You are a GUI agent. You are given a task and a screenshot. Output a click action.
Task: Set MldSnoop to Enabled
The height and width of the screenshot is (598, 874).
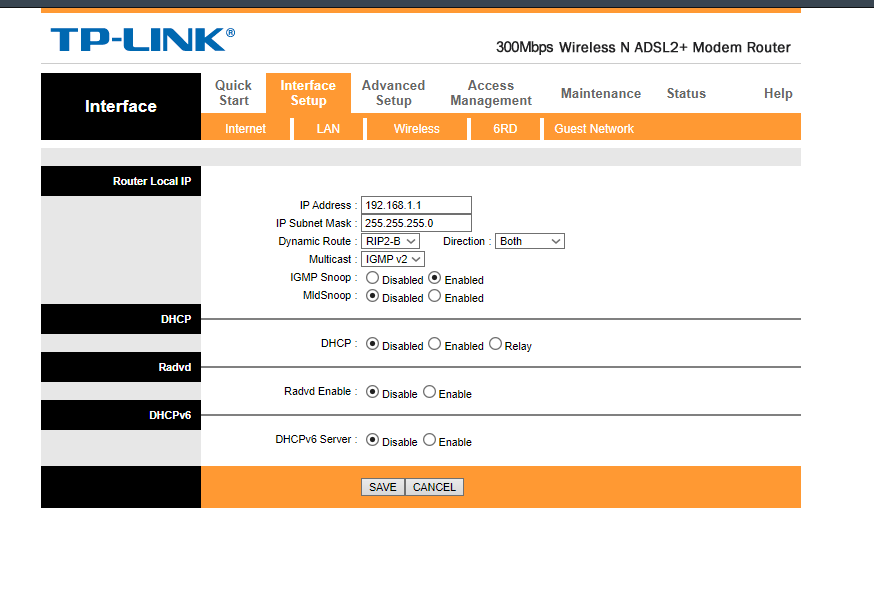435,295
